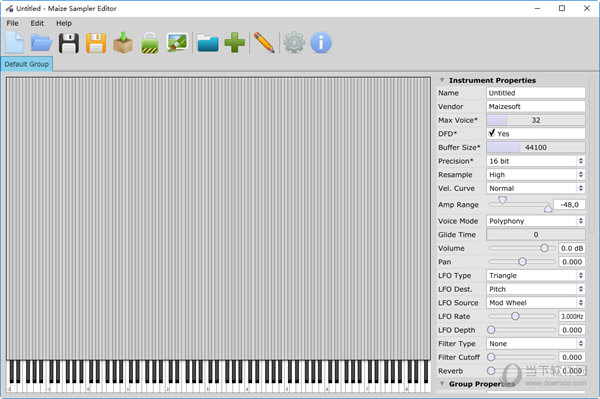Collapse the Group Properties section
This screenshot has height=399, width=600.
pyautogui.click(x=442, y=383)
